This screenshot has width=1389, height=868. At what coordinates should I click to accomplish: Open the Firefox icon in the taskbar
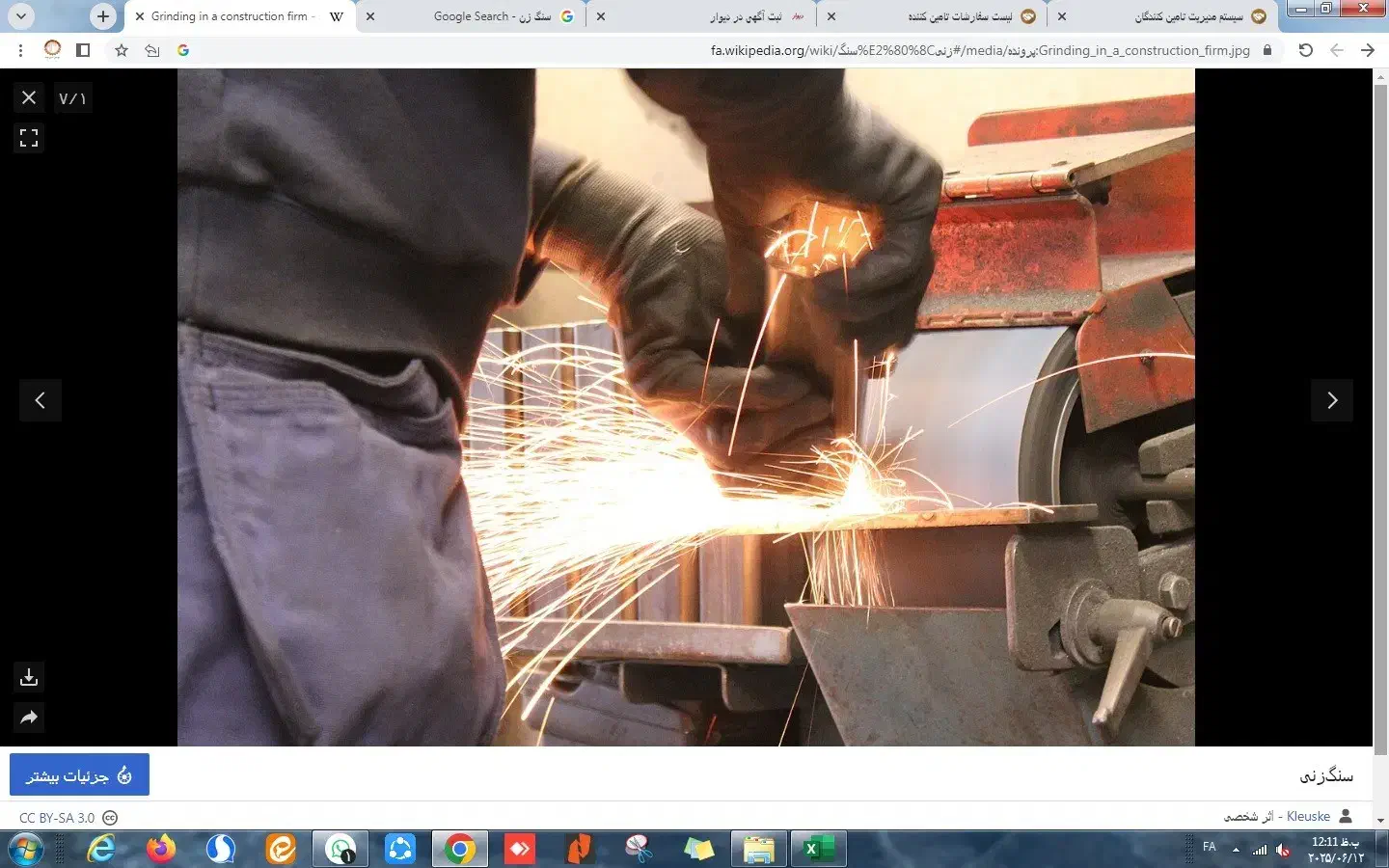click(x=161, y=849)
